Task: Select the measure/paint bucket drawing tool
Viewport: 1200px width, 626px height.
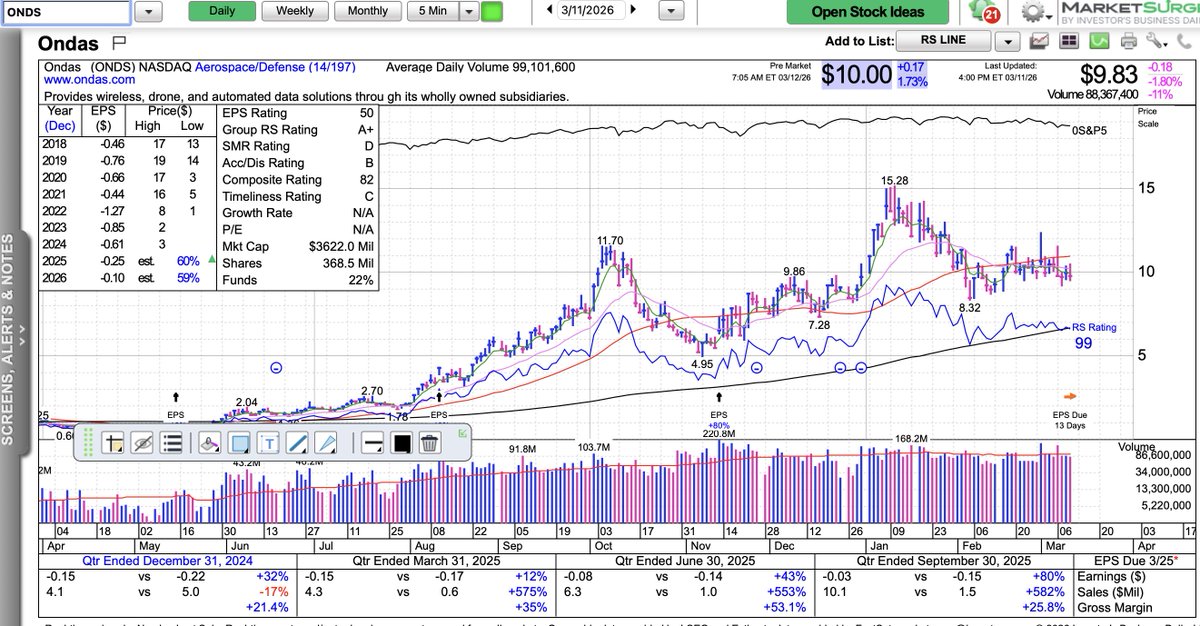Action: [209, 442]
